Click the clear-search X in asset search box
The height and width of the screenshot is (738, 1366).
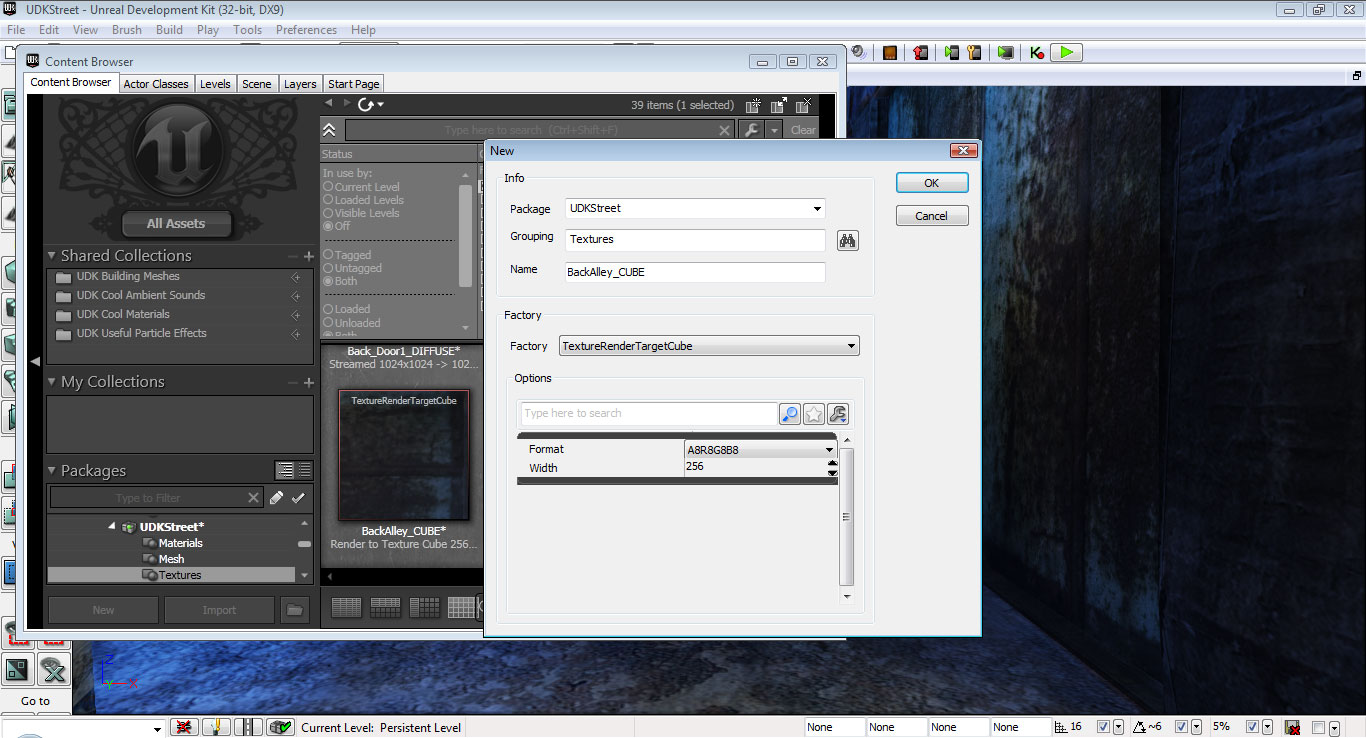click(725, 130)
